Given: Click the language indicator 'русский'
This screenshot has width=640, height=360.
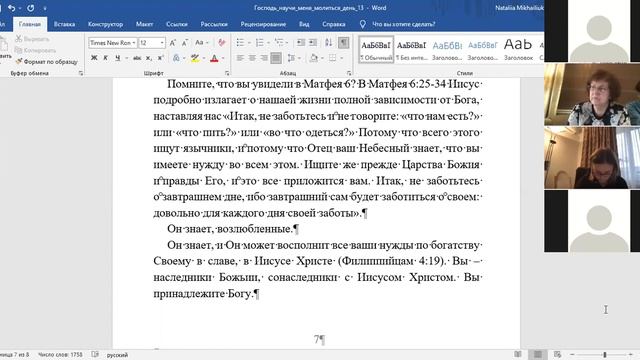Looking at the screenshot, I should coord(117,355).
